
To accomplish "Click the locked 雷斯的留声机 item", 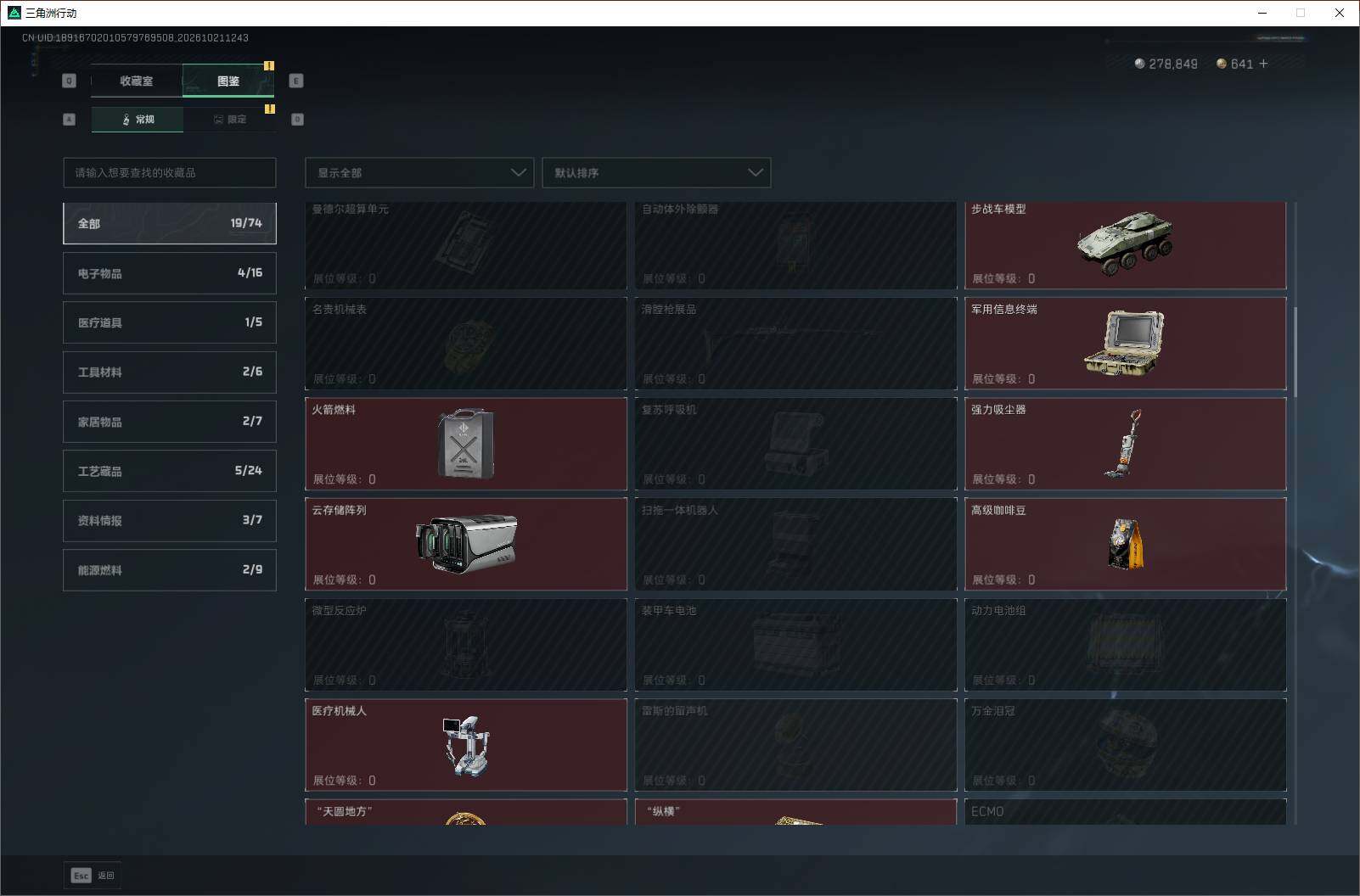I will pyautogui.click(x=795, y=745).
